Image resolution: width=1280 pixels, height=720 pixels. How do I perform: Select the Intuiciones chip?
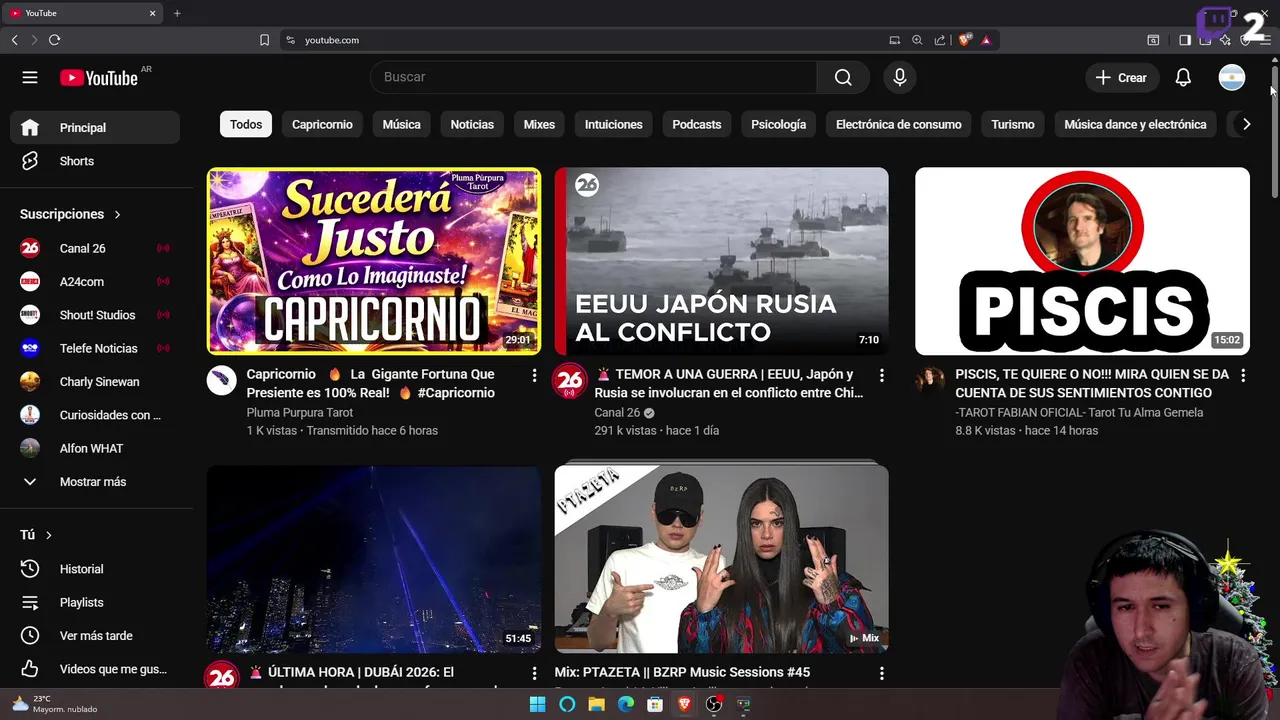614,124
